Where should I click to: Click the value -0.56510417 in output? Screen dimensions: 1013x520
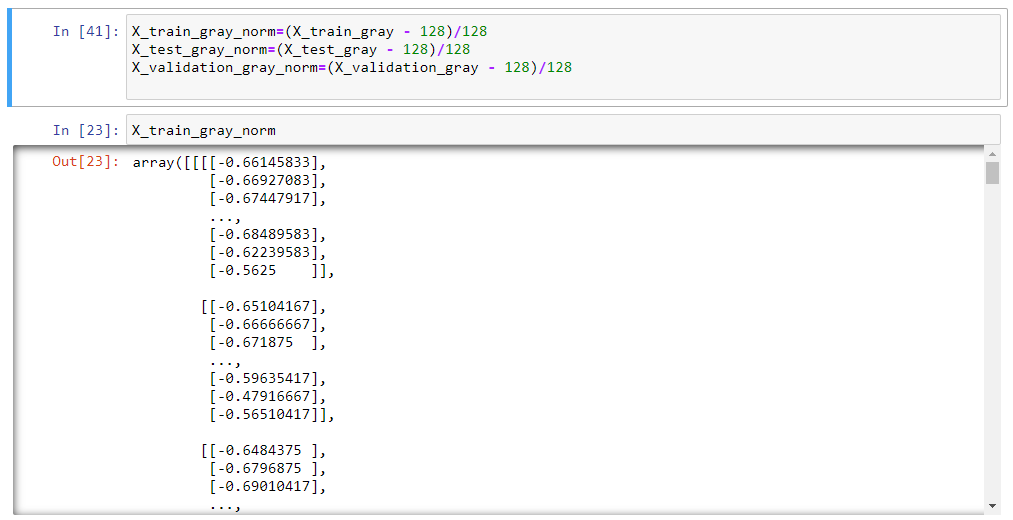point(264,415)
